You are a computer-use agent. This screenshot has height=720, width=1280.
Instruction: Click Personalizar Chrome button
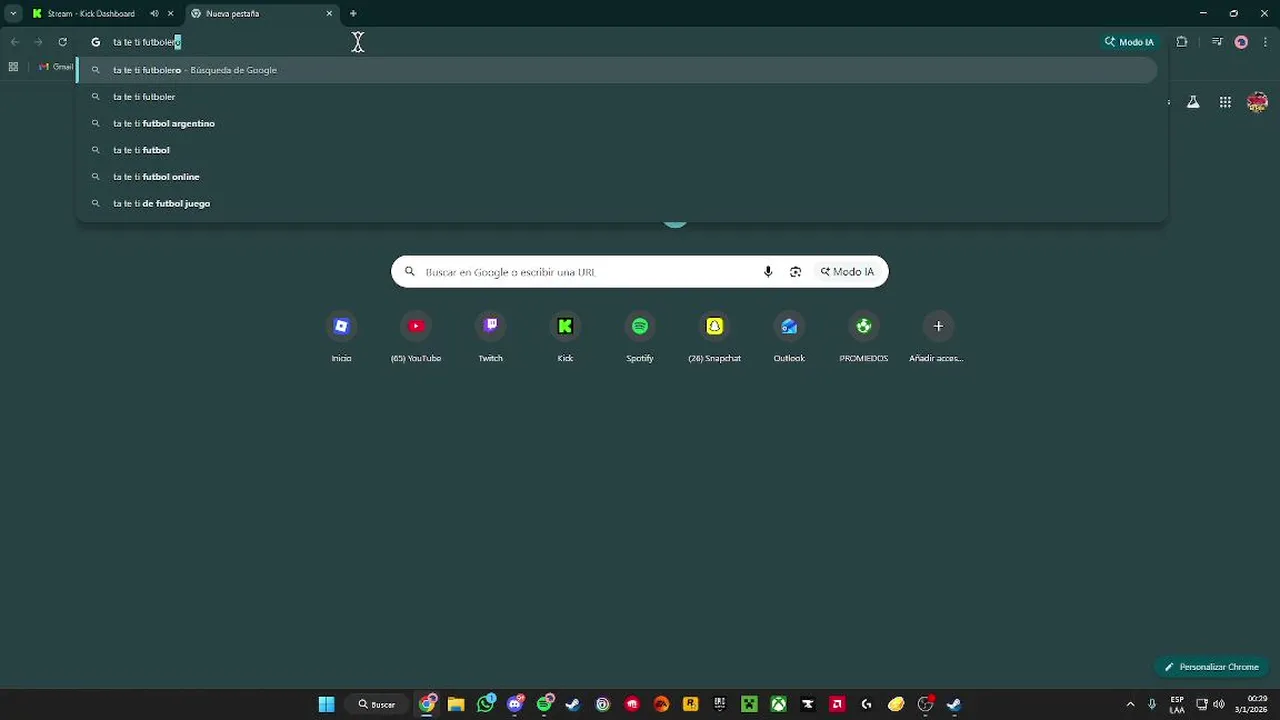[x=1211, y=667]
